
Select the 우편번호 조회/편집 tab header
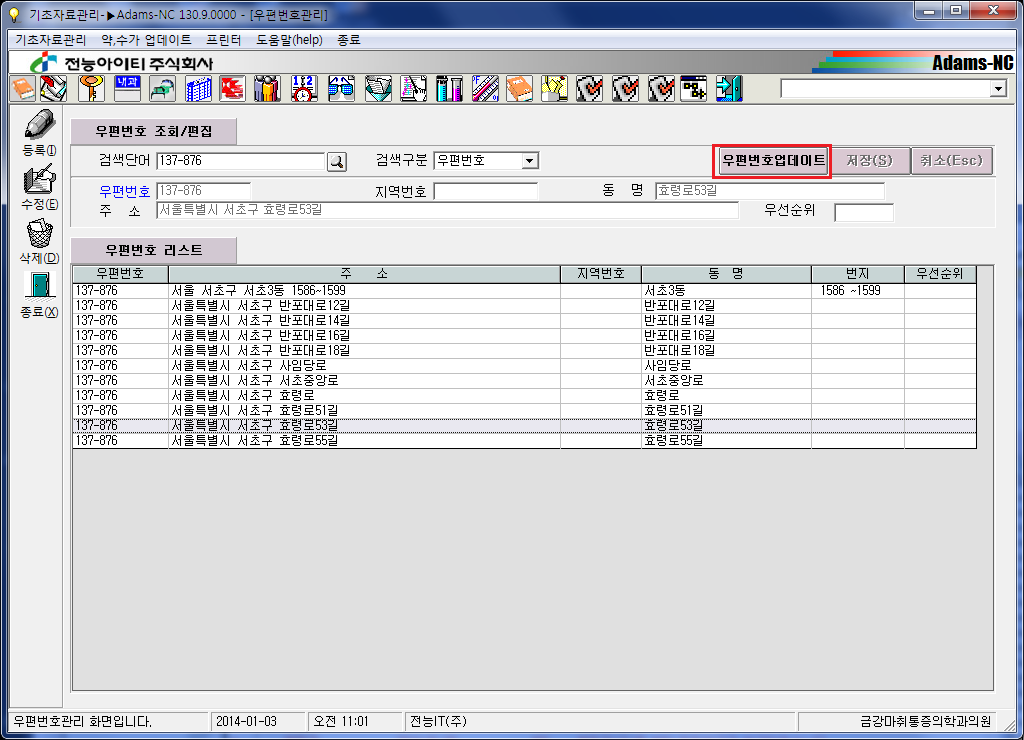coord(153,131)
